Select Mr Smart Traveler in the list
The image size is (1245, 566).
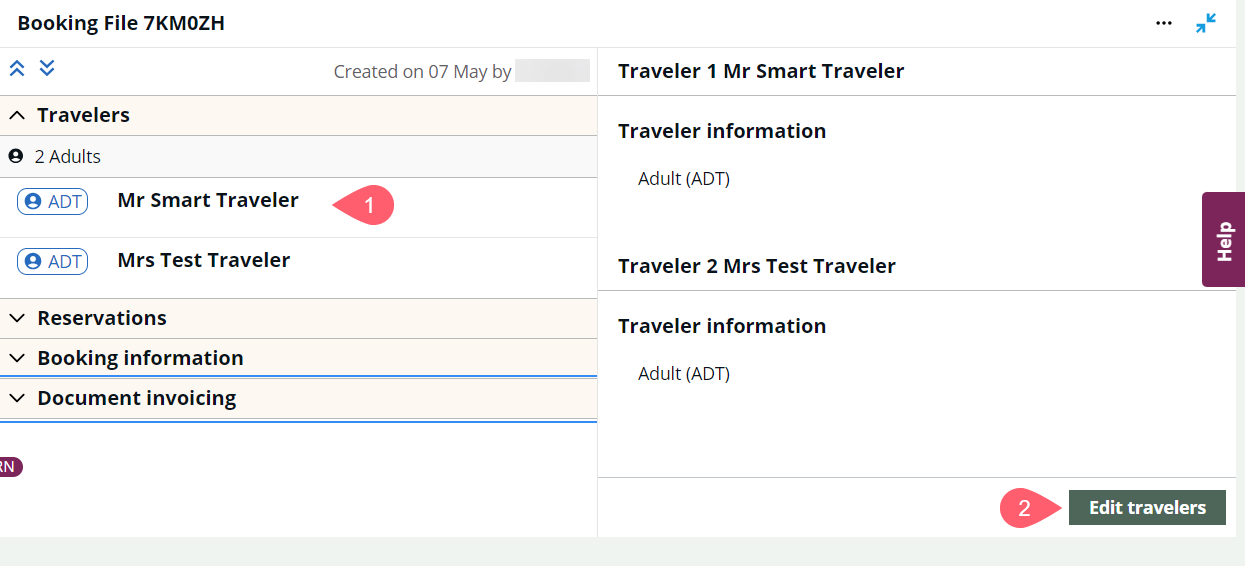208,200
